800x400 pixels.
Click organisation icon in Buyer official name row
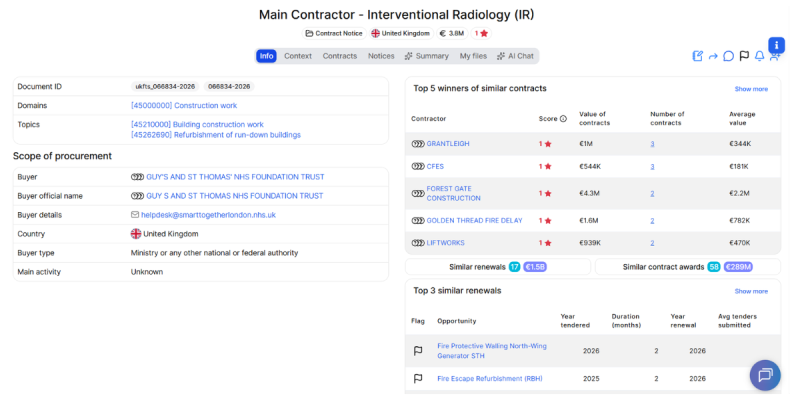[x=137, y=196]
